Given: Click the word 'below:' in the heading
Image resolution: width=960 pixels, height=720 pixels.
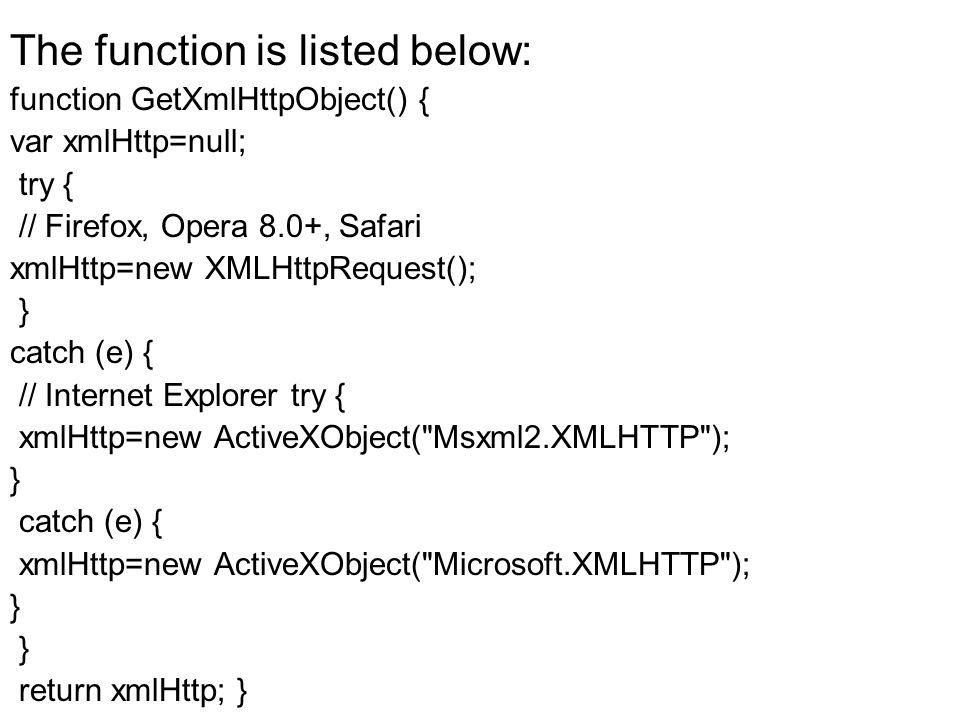Looking at the screenshot, I should click(x=470, y=50).
